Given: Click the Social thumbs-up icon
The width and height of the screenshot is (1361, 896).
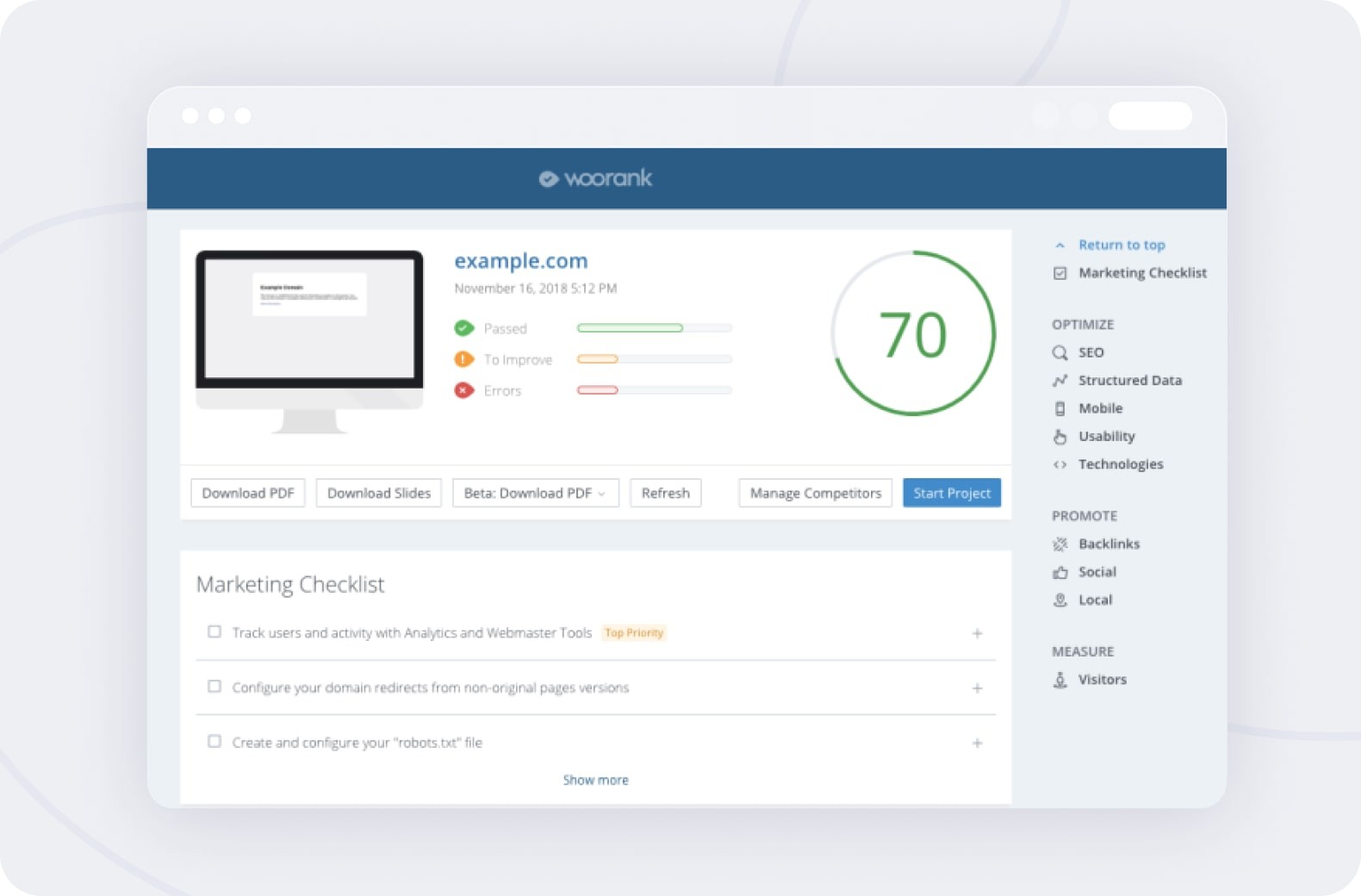Looking at the screenshot, I should pos(1060,572).
